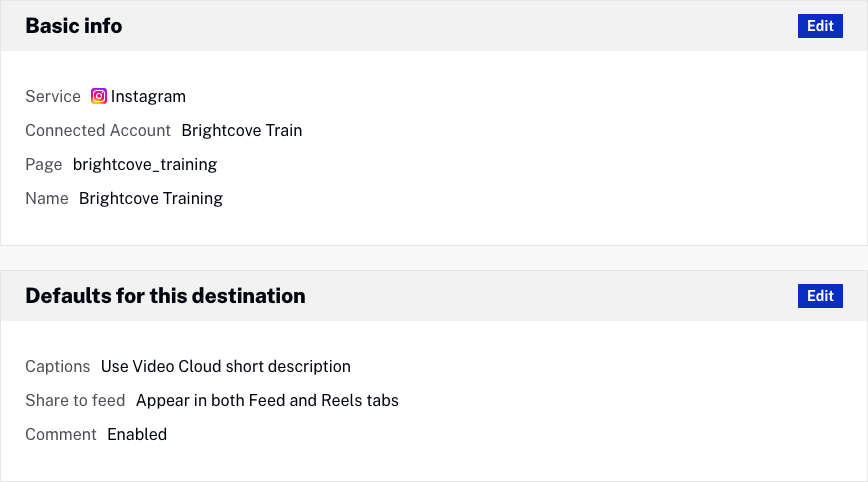Click the Basic info heading text
868x482 pixels.
(x=74, y=26)
